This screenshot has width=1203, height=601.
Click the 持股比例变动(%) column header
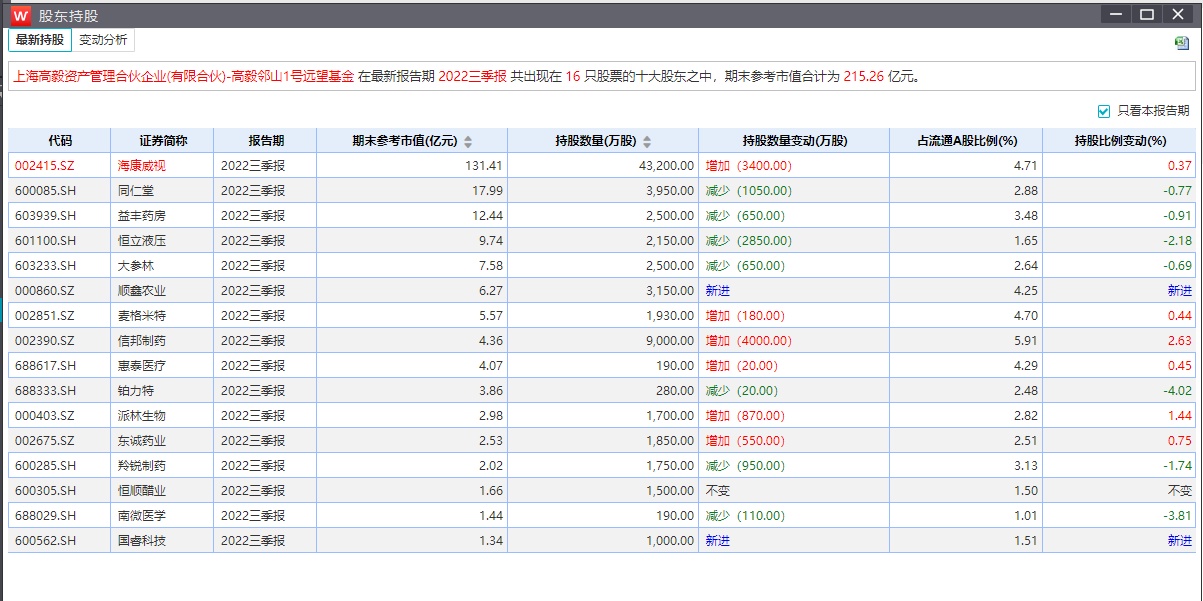coord(1120,141)
